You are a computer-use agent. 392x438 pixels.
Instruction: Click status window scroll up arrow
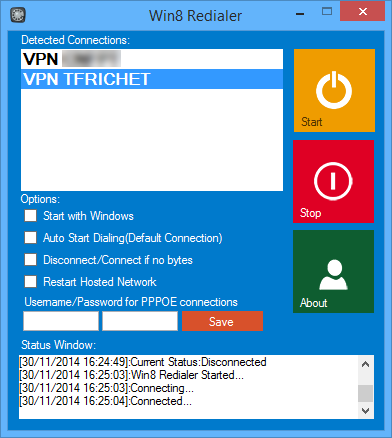pos(366,364)
